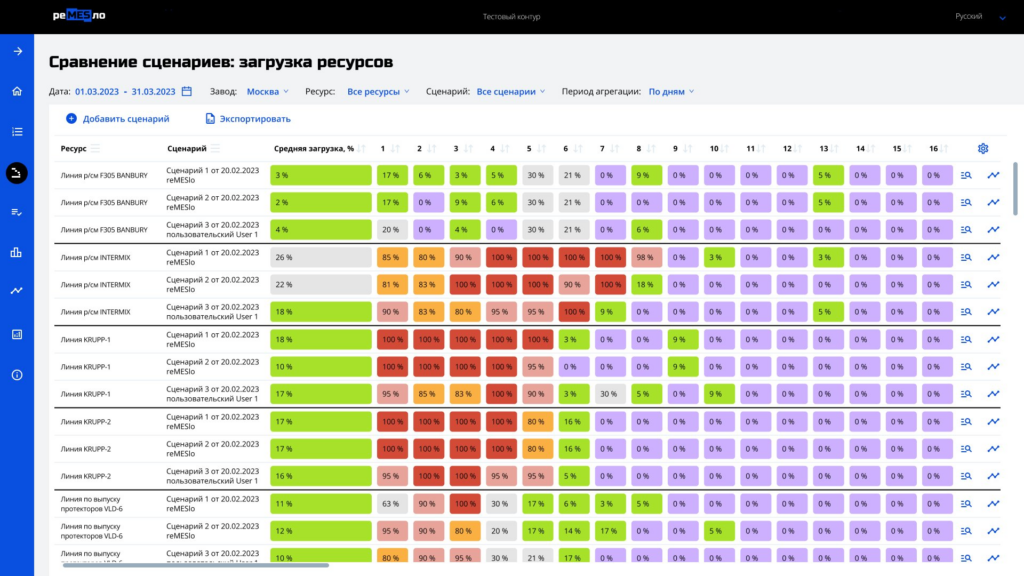Expand the Ресурс filter dropdown
Image resolution: width=1024 pixels, height=576 pixels.
[x=378, y=91]
